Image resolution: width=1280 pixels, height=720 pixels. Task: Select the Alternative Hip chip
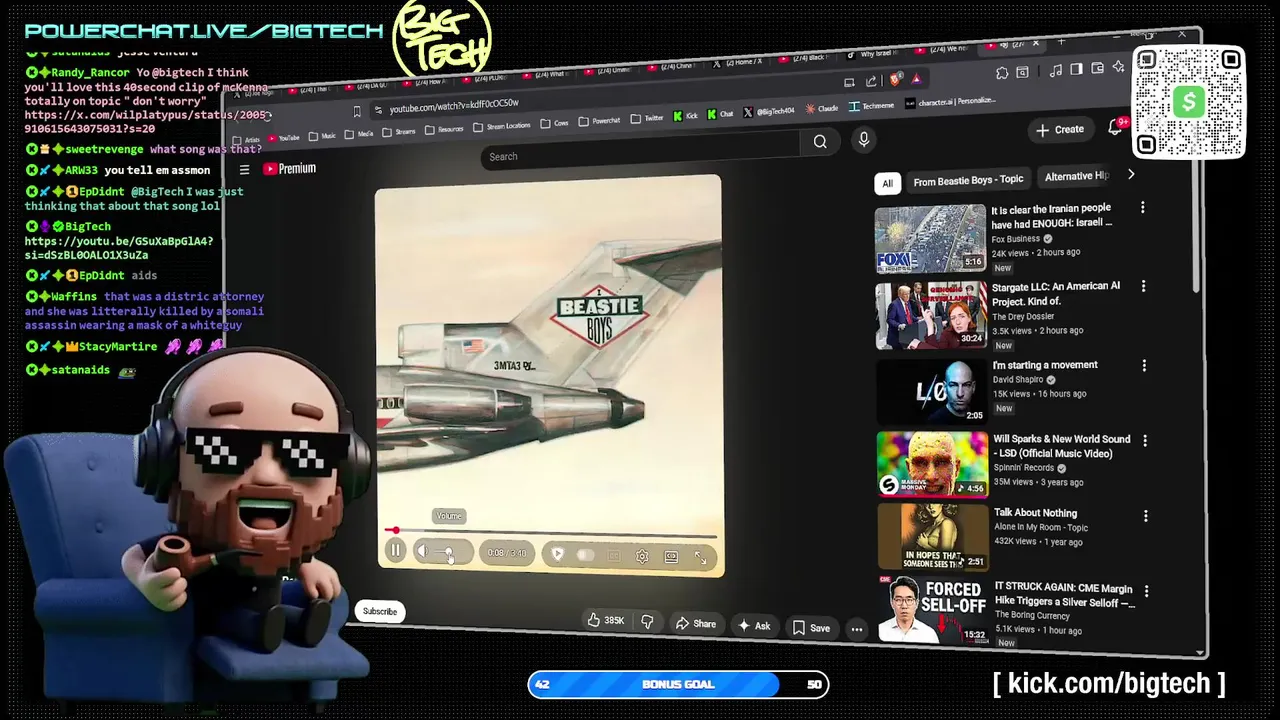click(1076, 176)
